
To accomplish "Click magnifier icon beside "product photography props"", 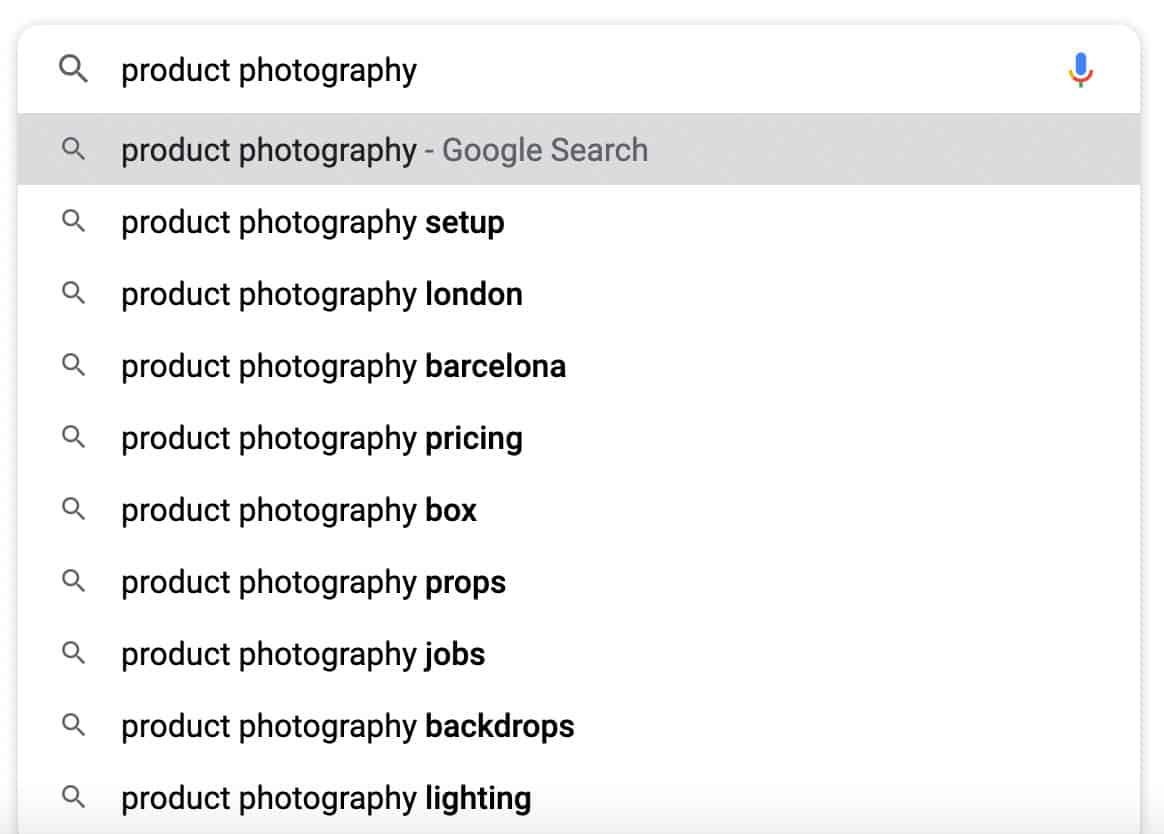I will pyautogui.click(x=73, y=581).
